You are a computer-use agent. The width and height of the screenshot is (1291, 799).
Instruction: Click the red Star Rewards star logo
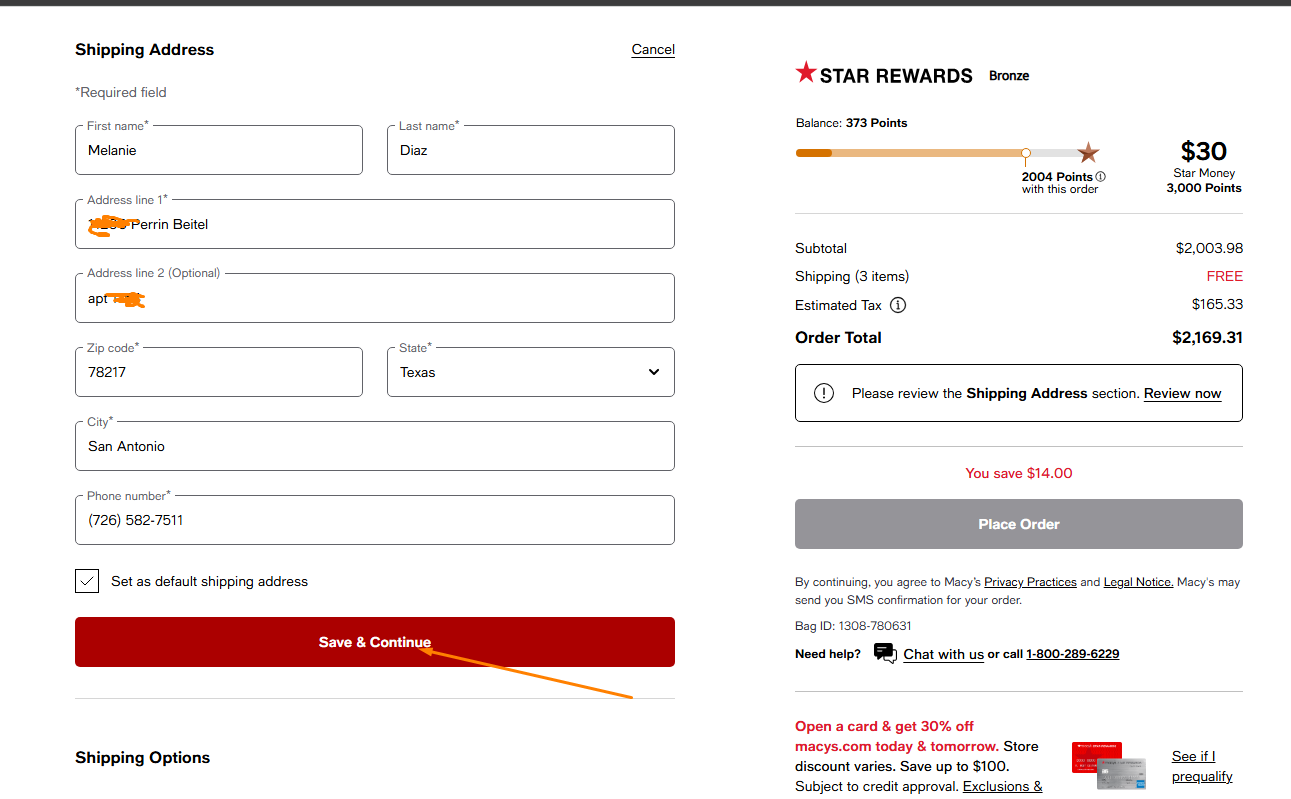pos(805,73)
